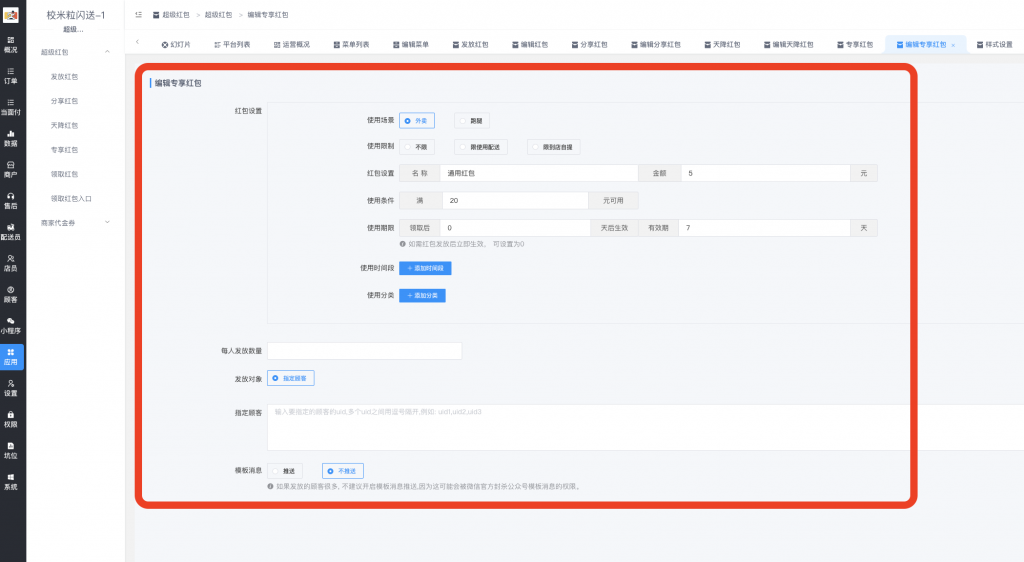This screenshot has height=562, width=1024.
Task: Focus the 领取后 days field showing 0
Action: pos(515,228)
